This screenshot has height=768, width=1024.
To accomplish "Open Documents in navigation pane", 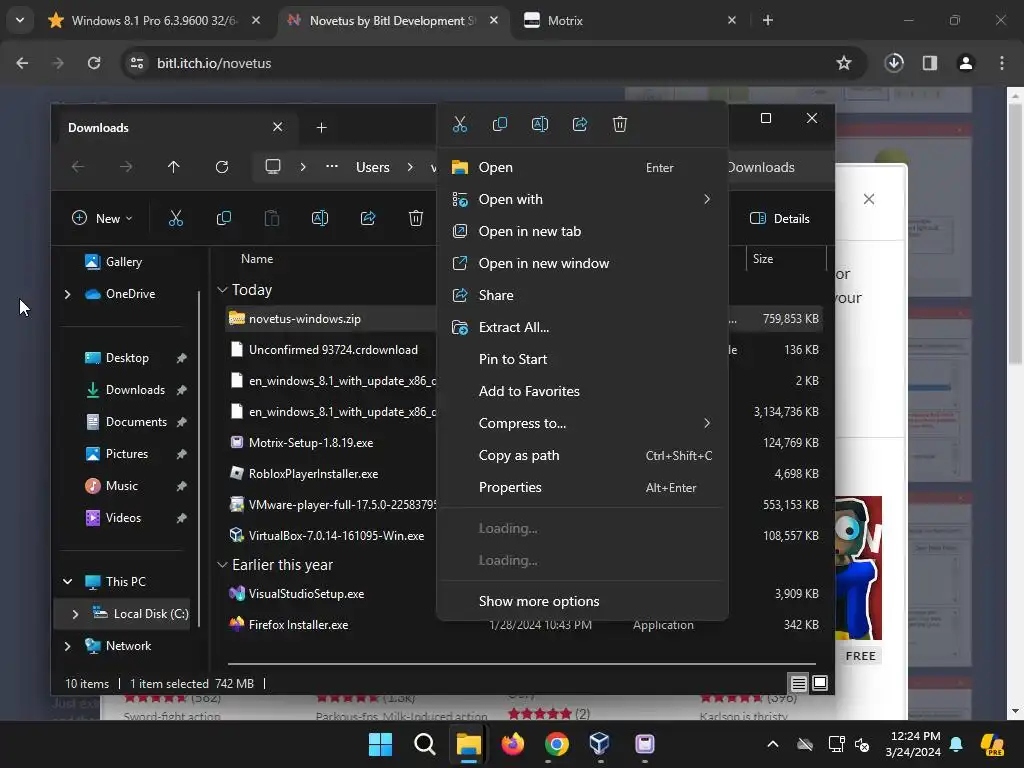I will [136, 422].
